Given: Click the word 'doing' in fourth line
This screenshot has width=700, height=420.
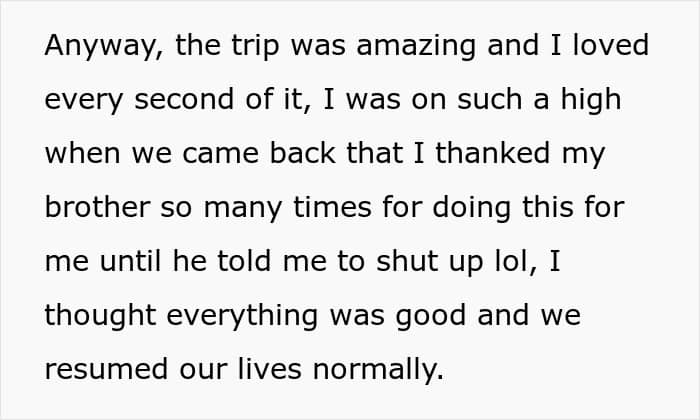Looking at the screenshot, I should pyautogui.click(x=471, y=208).
